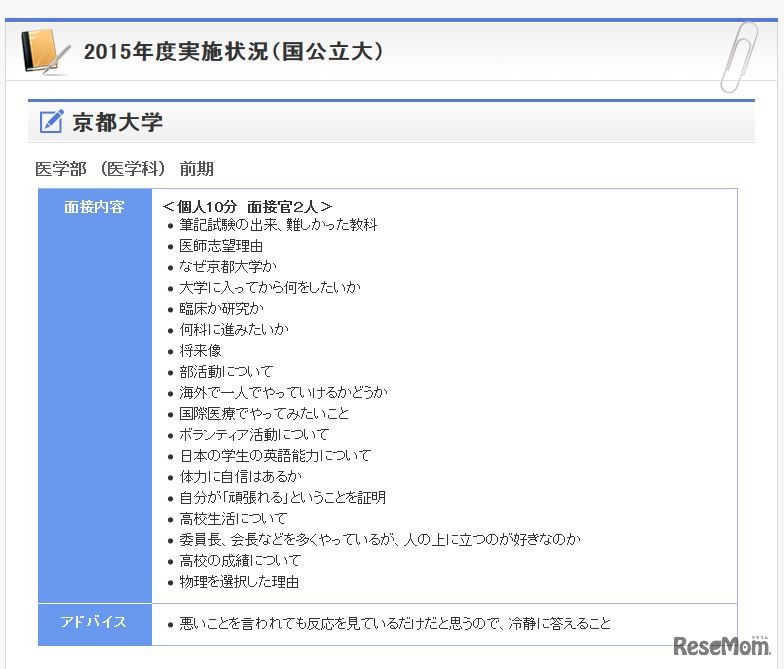The image size is (784, 669).
Task: Click the 委員長、会長などを多くやっているが item
Action: click(x=380, y=540)
